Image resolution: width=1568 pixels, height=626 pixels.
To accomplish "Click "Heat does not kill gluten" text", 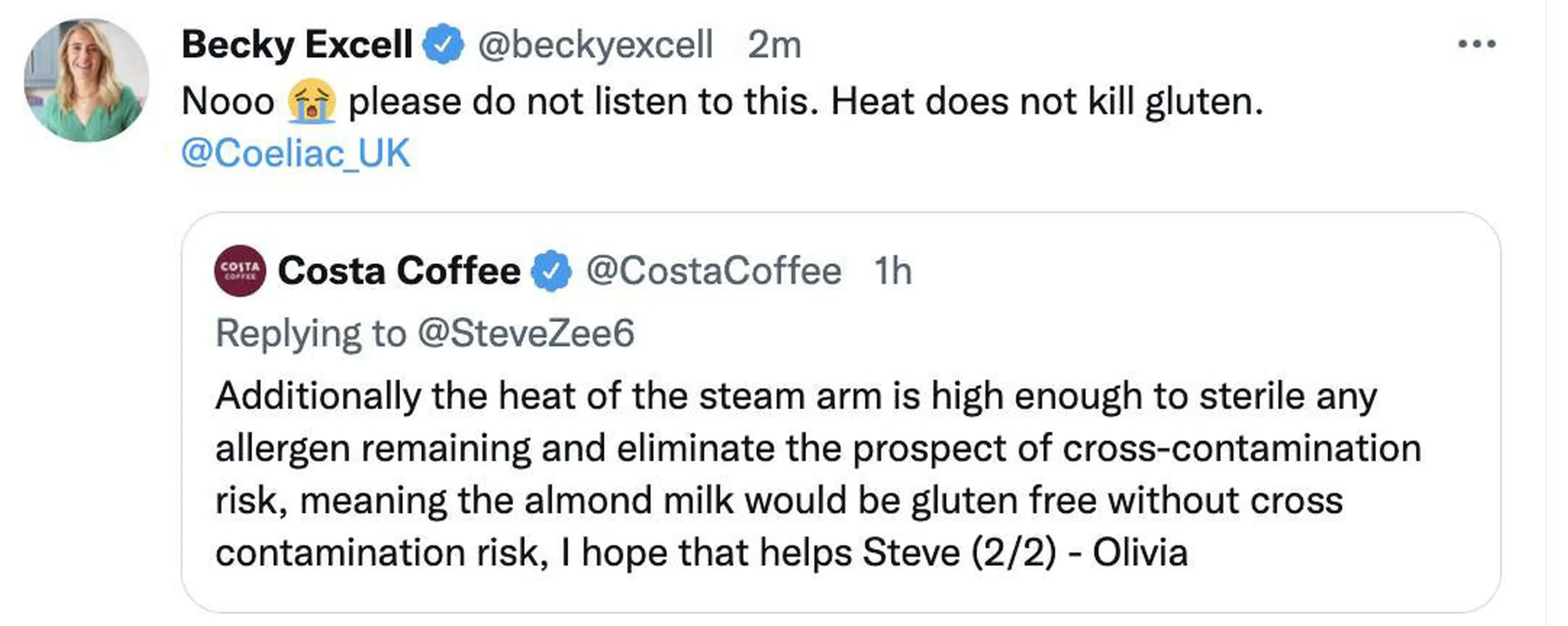I will tap(1047, 101).
